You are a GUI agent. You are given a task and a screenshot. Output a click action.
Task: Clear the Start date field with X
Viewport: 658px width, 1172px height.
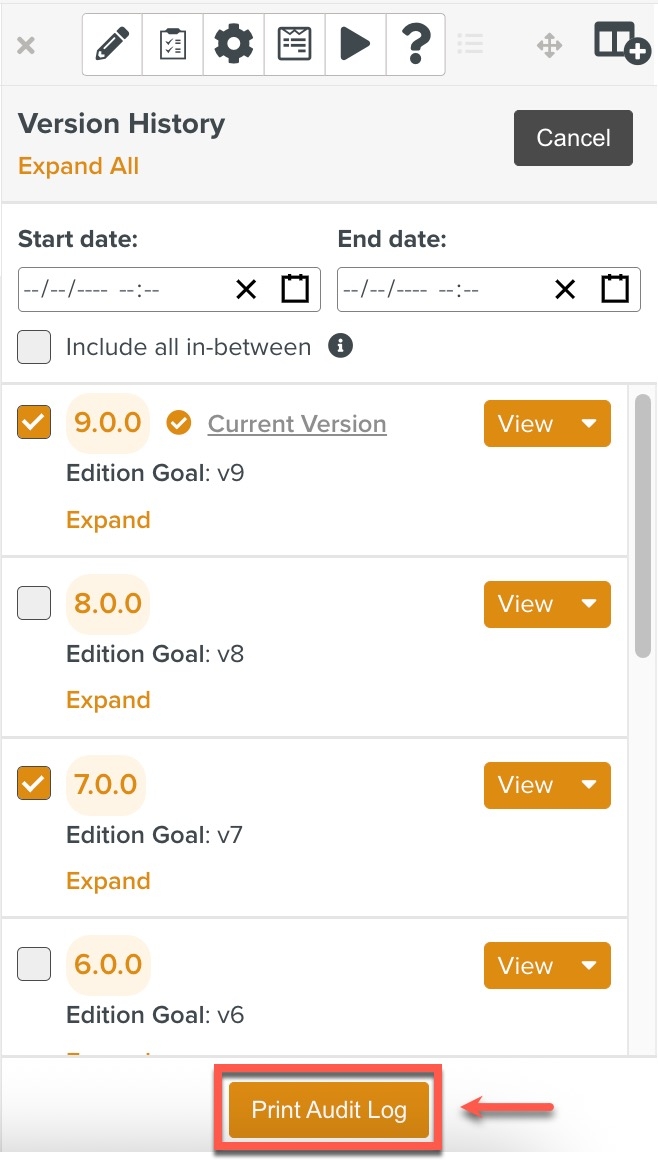(246, 290)
